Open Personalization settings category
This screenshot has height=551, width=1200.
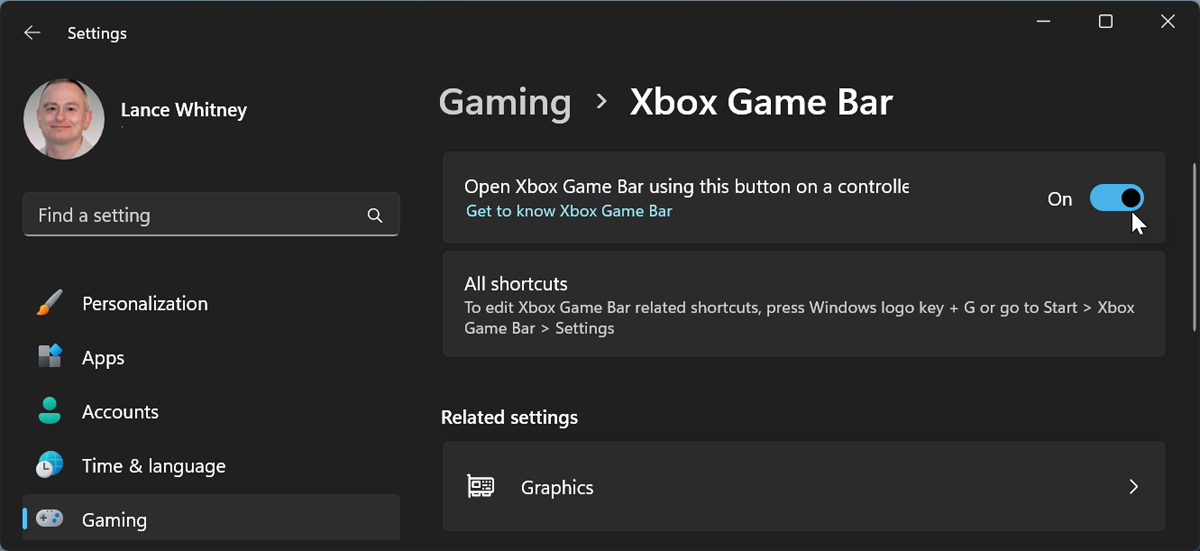[x=211, y=304]
